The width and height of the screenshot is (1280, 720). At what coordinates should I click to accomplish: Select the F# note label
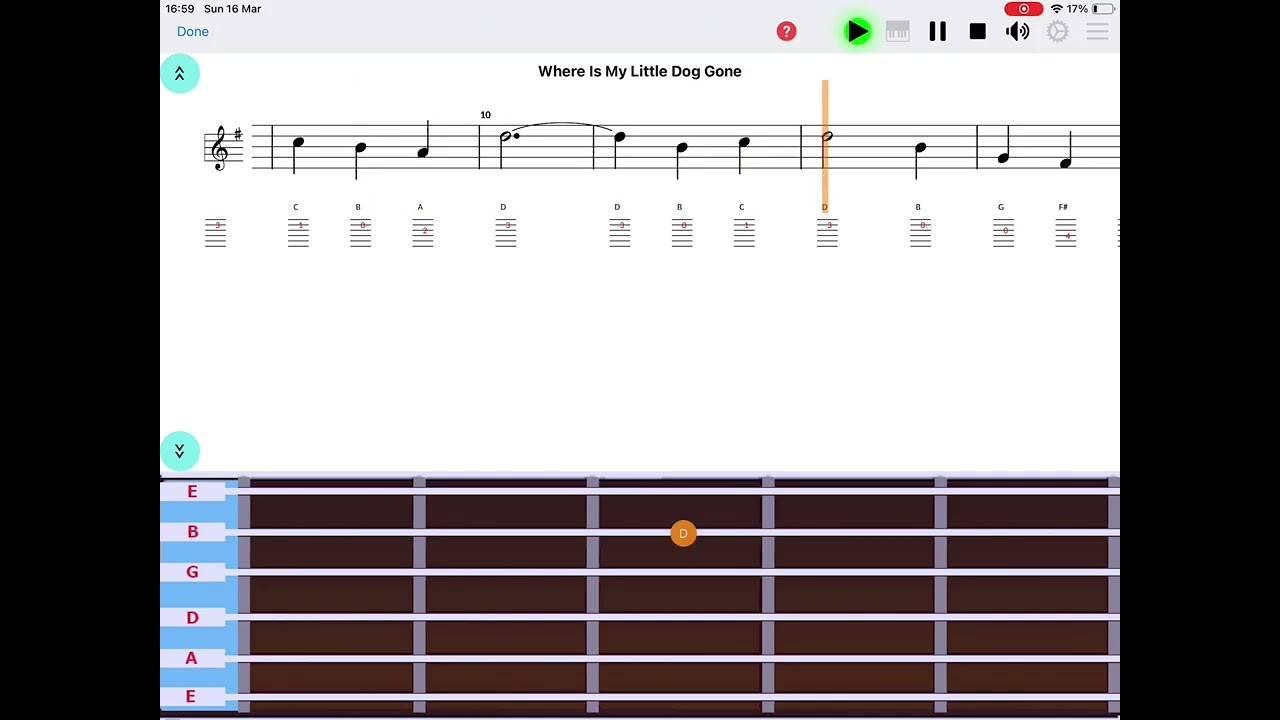pyautogui.click(x=1063, y=207)
